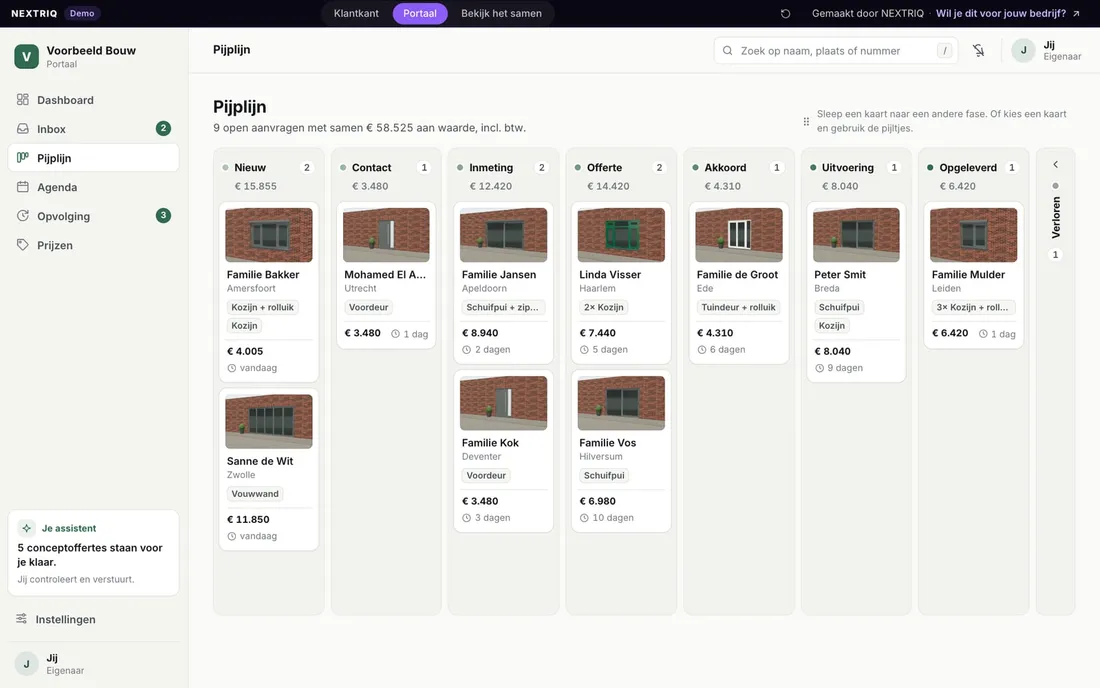Click the Demo badge
The image size is (1100, 688).
pos(82,13)
